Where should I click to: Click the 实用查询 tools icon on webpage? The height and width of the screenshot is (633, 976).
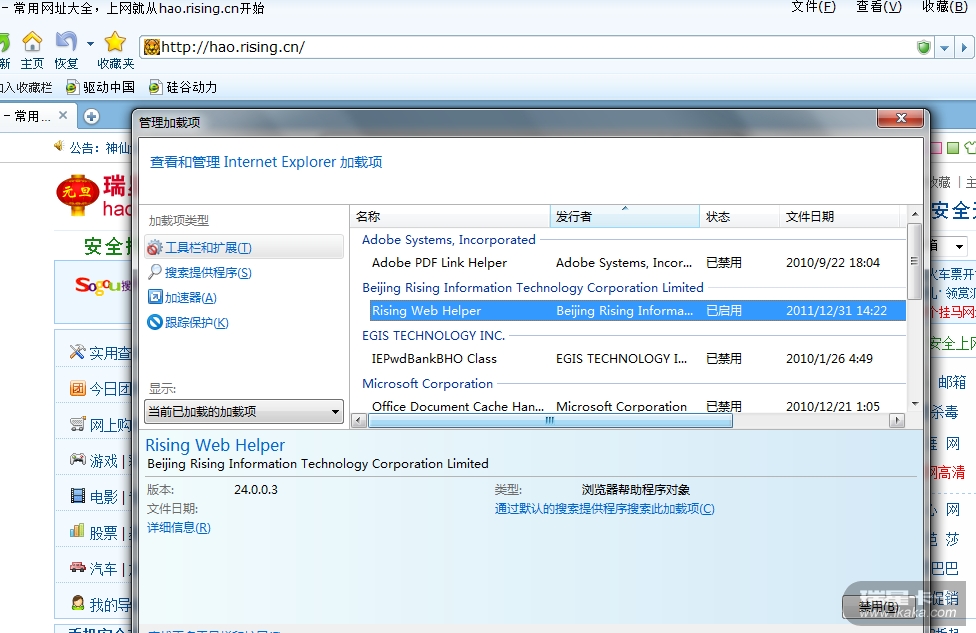77,352
